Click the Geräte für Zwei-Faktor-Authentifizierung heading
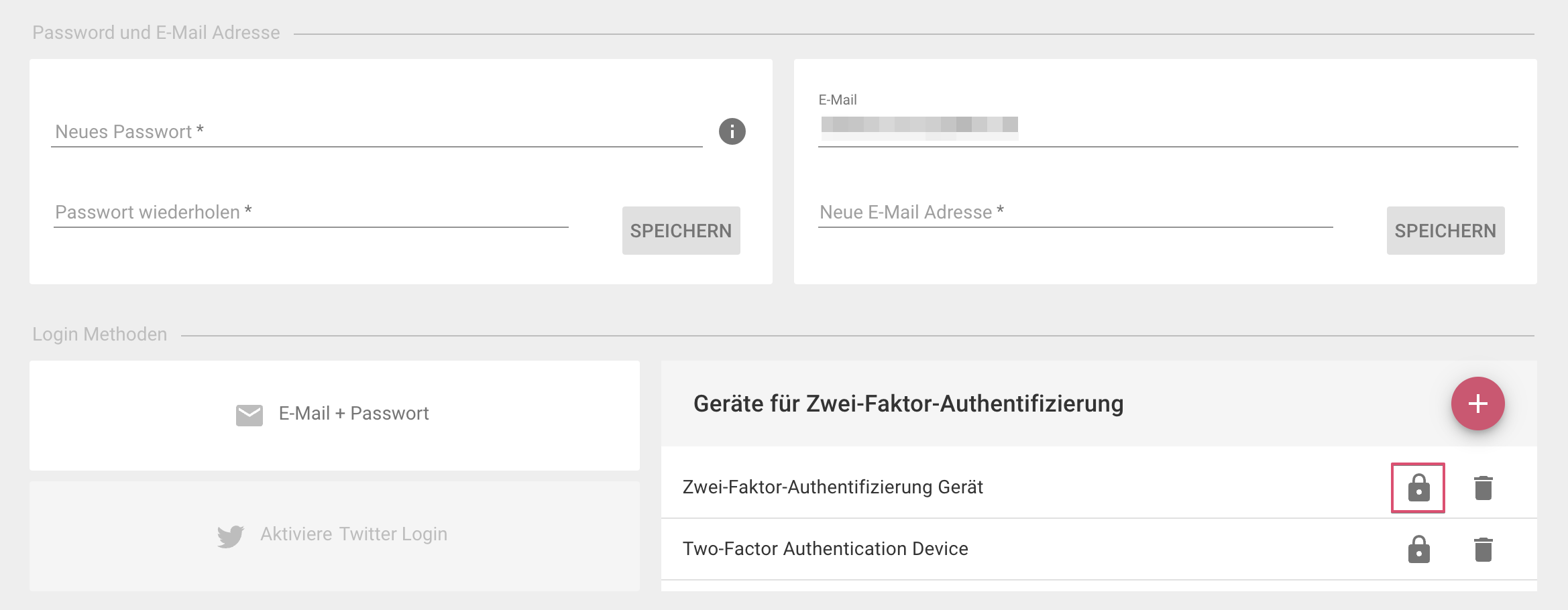Screen dimensions: 1568x610 (909, 404)
